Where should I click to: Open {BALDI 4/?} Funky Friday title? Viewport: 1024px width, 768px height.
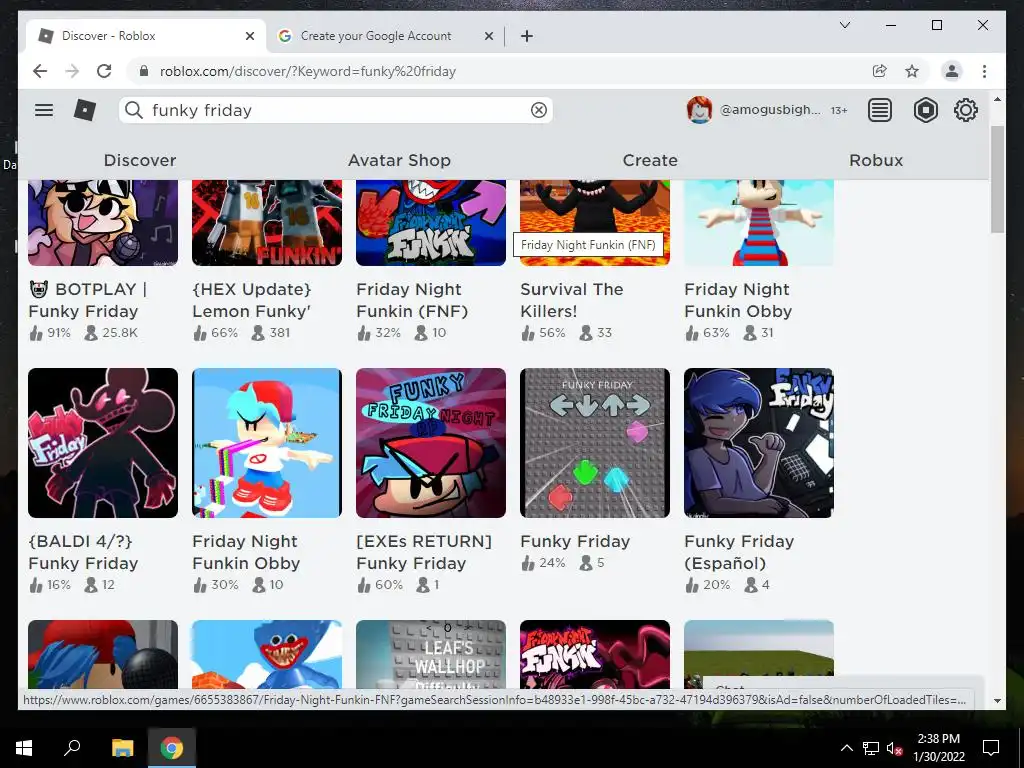point(83,552)
